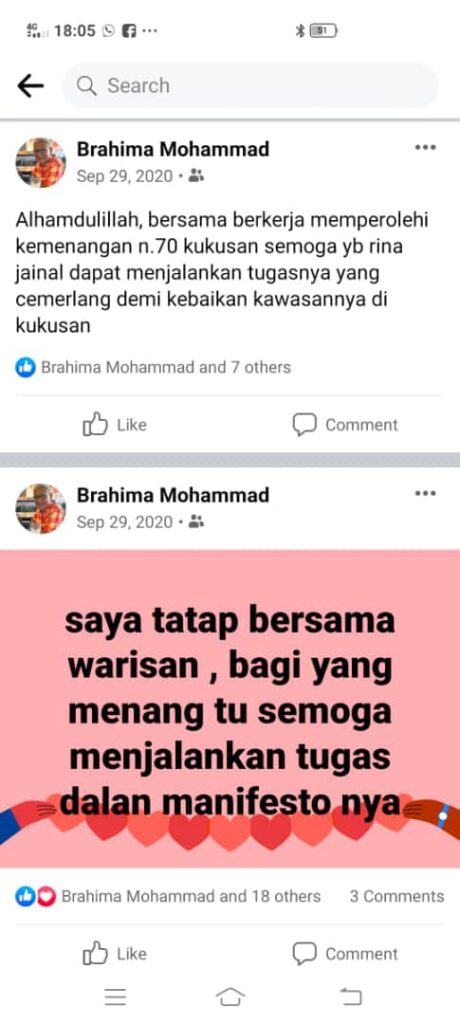Open Brahima Mohammad name on first post
460x1024 pixels.
click(173, 149)
